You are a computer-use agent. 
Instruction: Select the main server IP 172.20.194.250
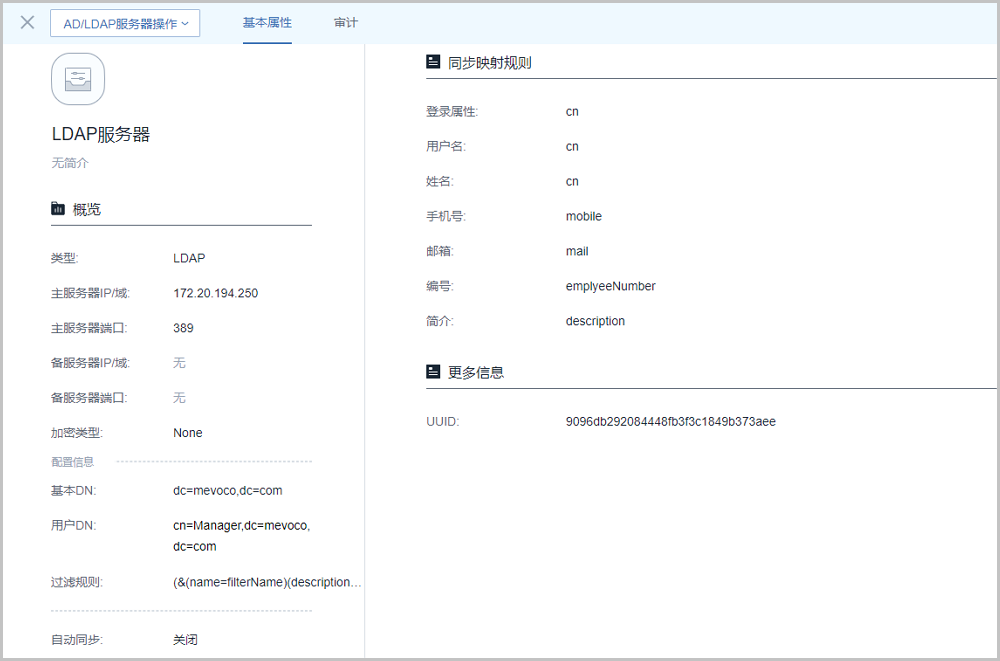(x=215, y=293)
